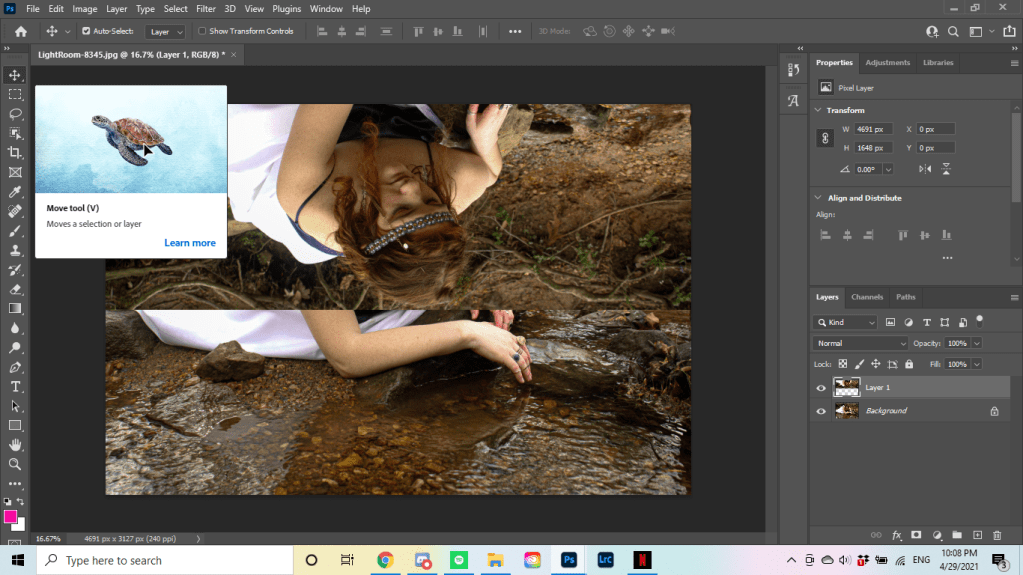Open the Filter menu
Screen dimensions: 1023x575
point(206,9)
